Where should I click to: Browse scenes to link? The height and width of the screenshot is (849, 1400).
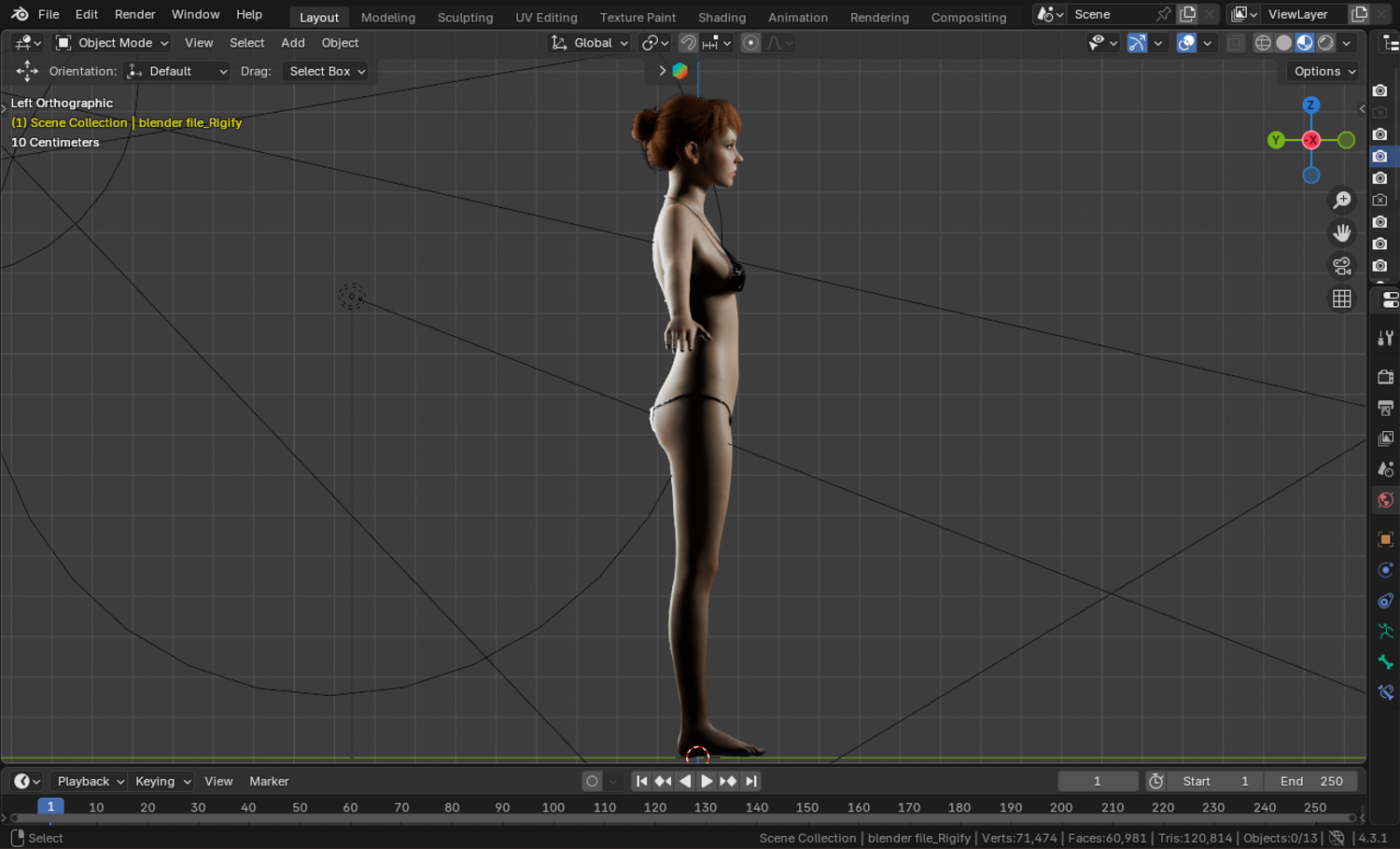(x=1050, y=14)
